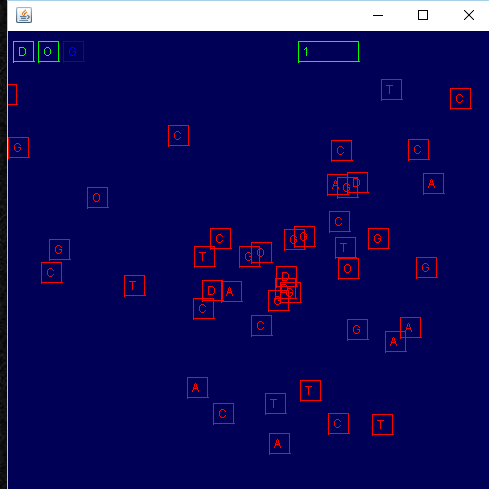
Task: Click the red G tile touching the left window edge
Action: (x=18, y=147)
